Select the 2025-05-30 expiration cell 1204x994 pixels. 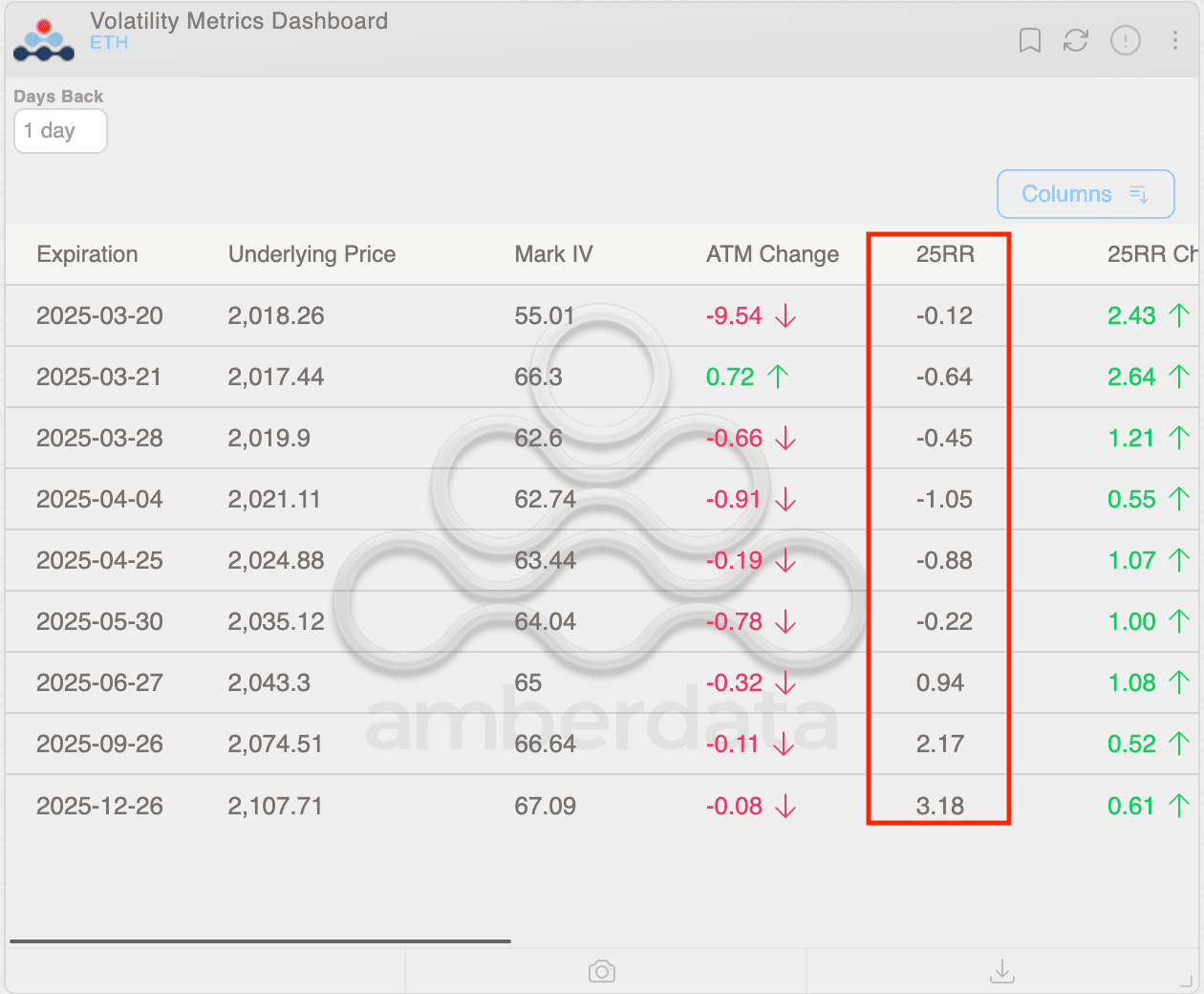99,621
